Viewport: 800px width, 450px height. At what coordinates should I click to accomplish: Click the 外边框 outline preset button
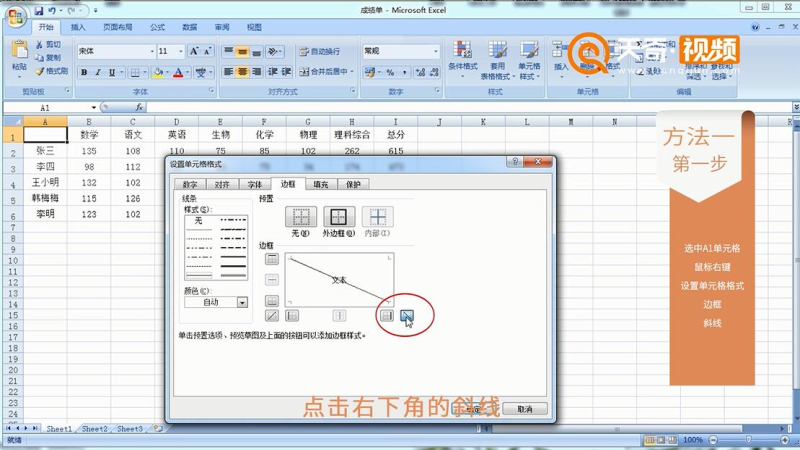pyautogui.click(x=339, y=217)
